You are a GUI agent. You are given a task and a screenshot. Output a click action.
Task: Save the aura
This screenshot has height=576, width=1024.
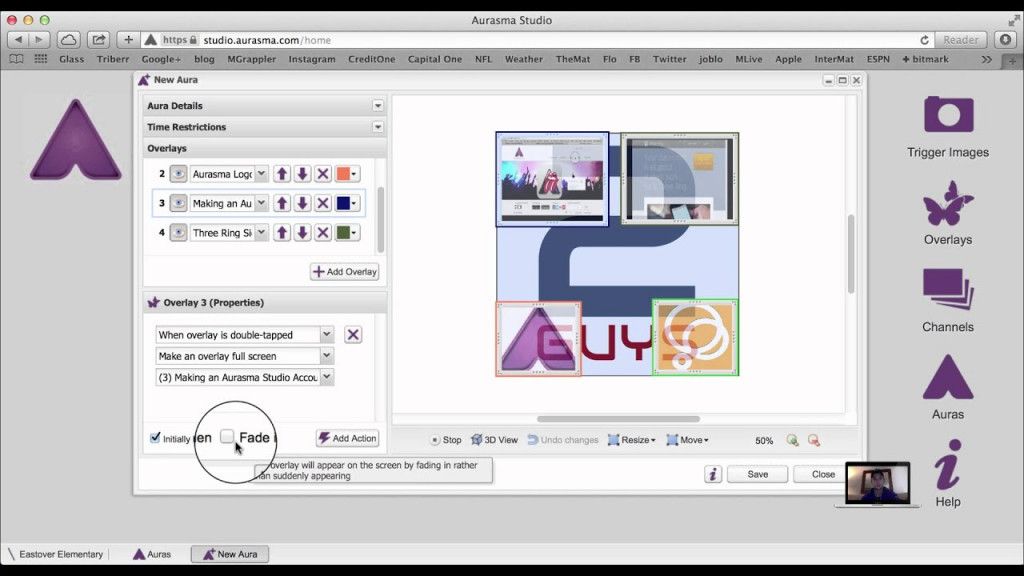tap(758, 474)
